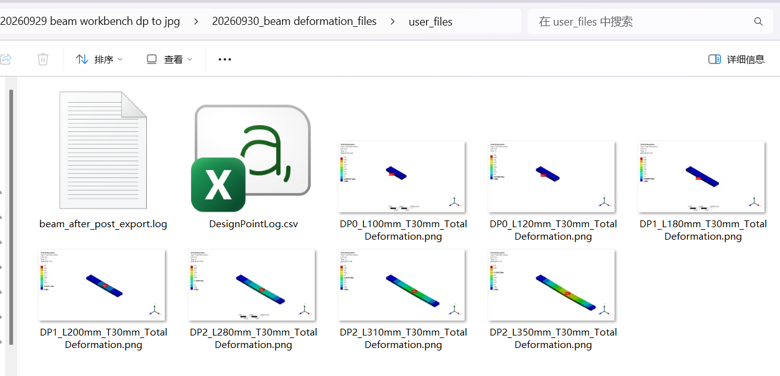Screen dimensions: 780x376
Task: Select DP1_L180mm_T30mm thumbnail
Action: [x=702, y=177]
